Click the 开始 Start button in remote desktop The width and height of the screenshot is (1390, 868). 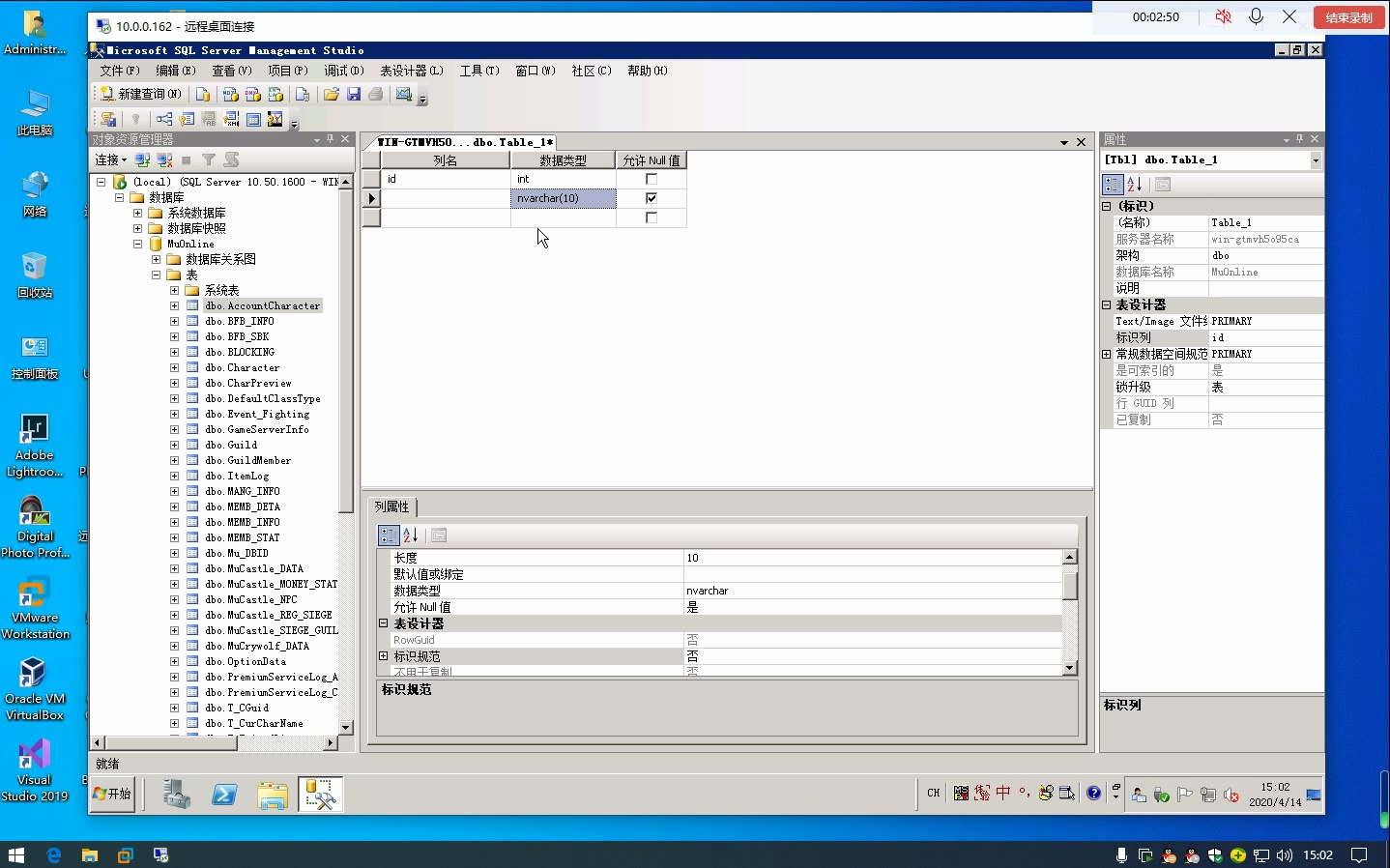click(113, 794)
